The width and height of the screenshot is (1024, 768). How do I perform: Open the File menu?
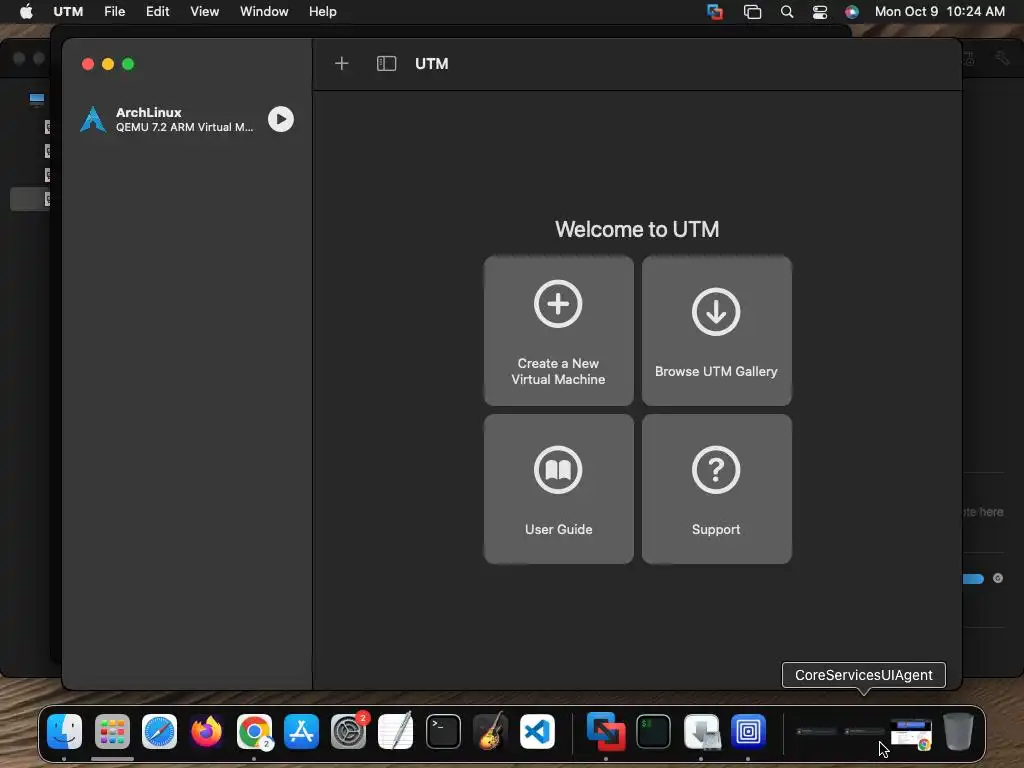[x=114, y=11]
